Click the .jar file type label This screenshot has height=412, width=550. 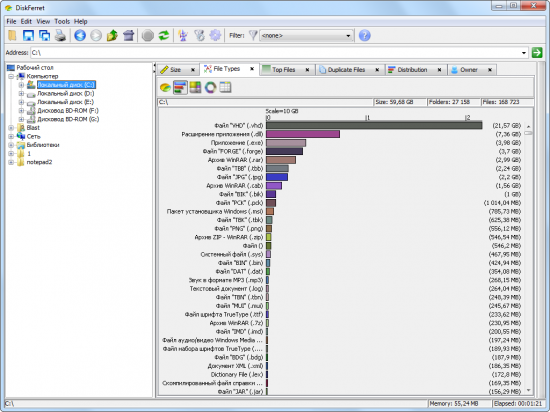click(x=240, y=392)
